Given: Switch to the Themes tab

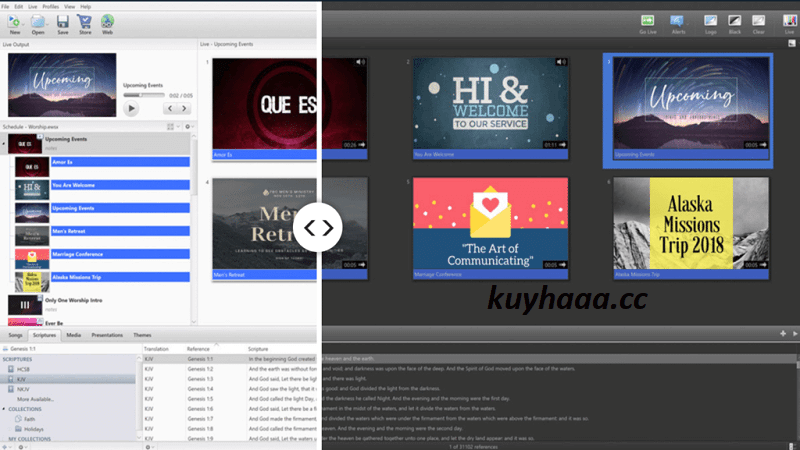Looking at the screenshot, I should [142, 335].
